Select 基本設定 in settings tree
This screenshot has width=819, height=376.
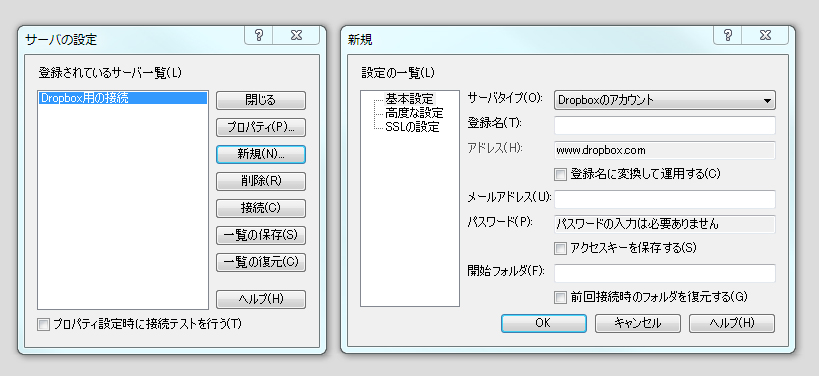tap(410, 99)
